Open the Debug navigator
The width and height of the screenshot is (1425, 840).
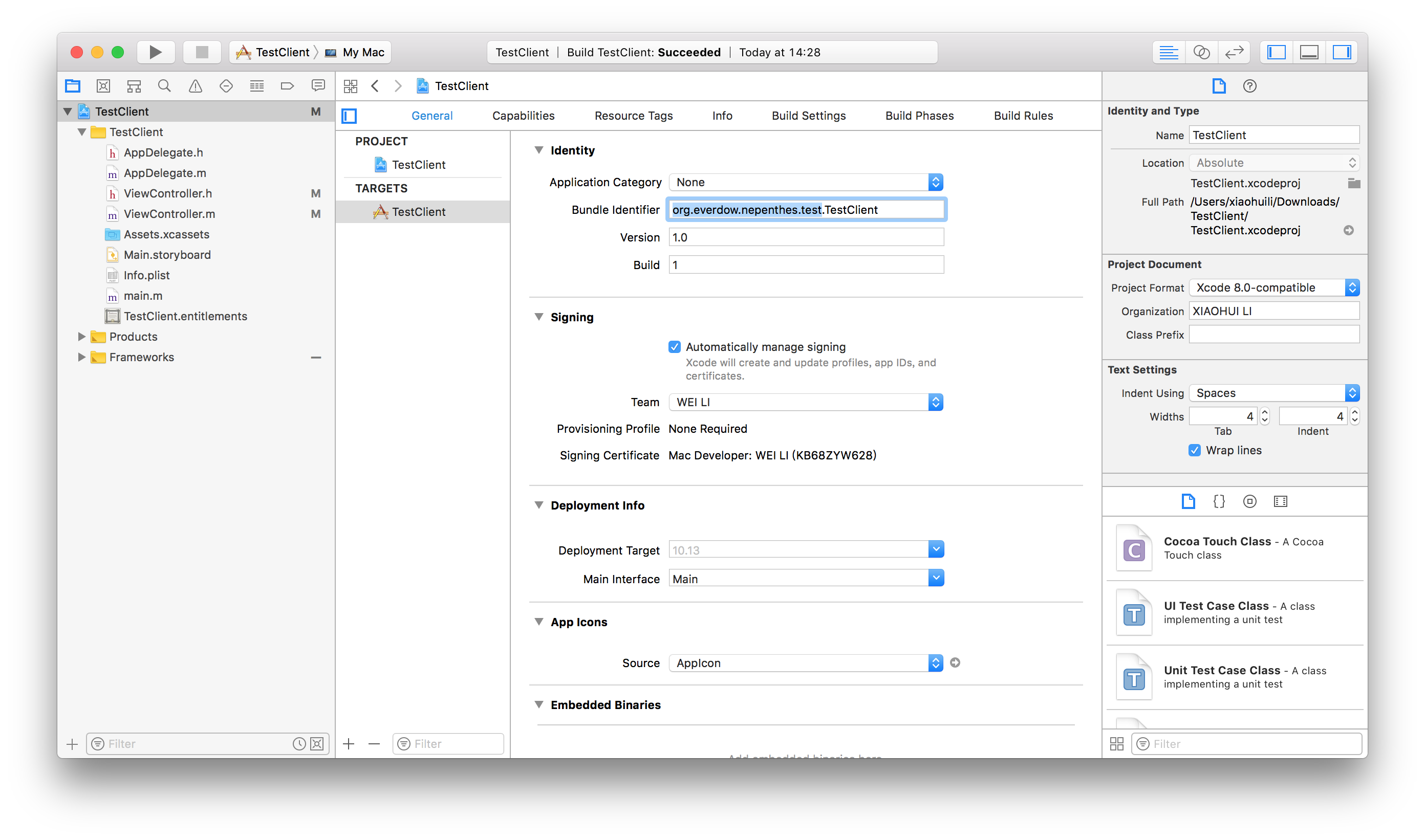pos(257,86)
